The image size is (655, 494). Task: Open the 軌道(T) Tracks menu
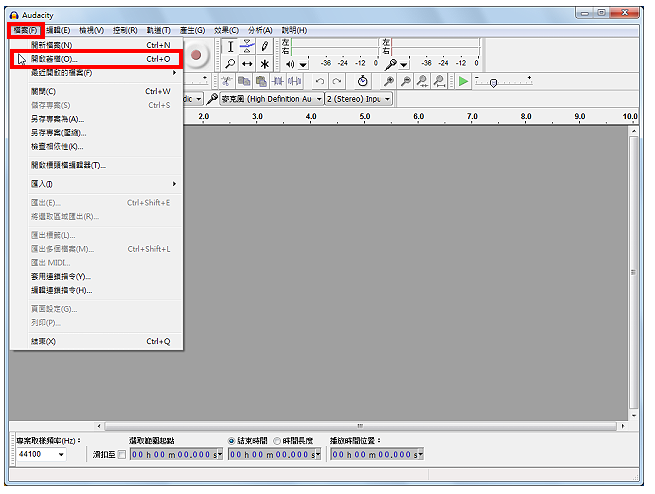(x=158, y=30)
